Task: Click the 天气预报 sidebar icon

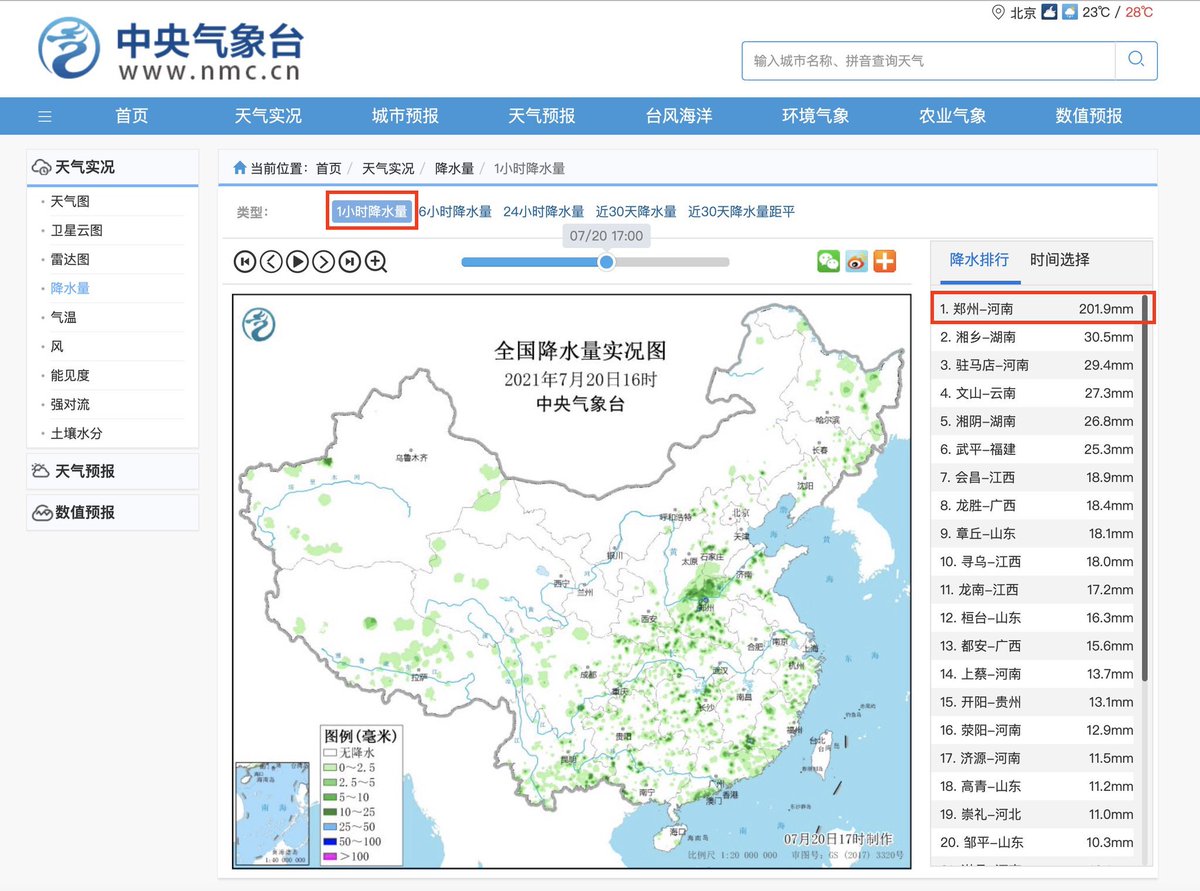Action: tap(41, 471)
